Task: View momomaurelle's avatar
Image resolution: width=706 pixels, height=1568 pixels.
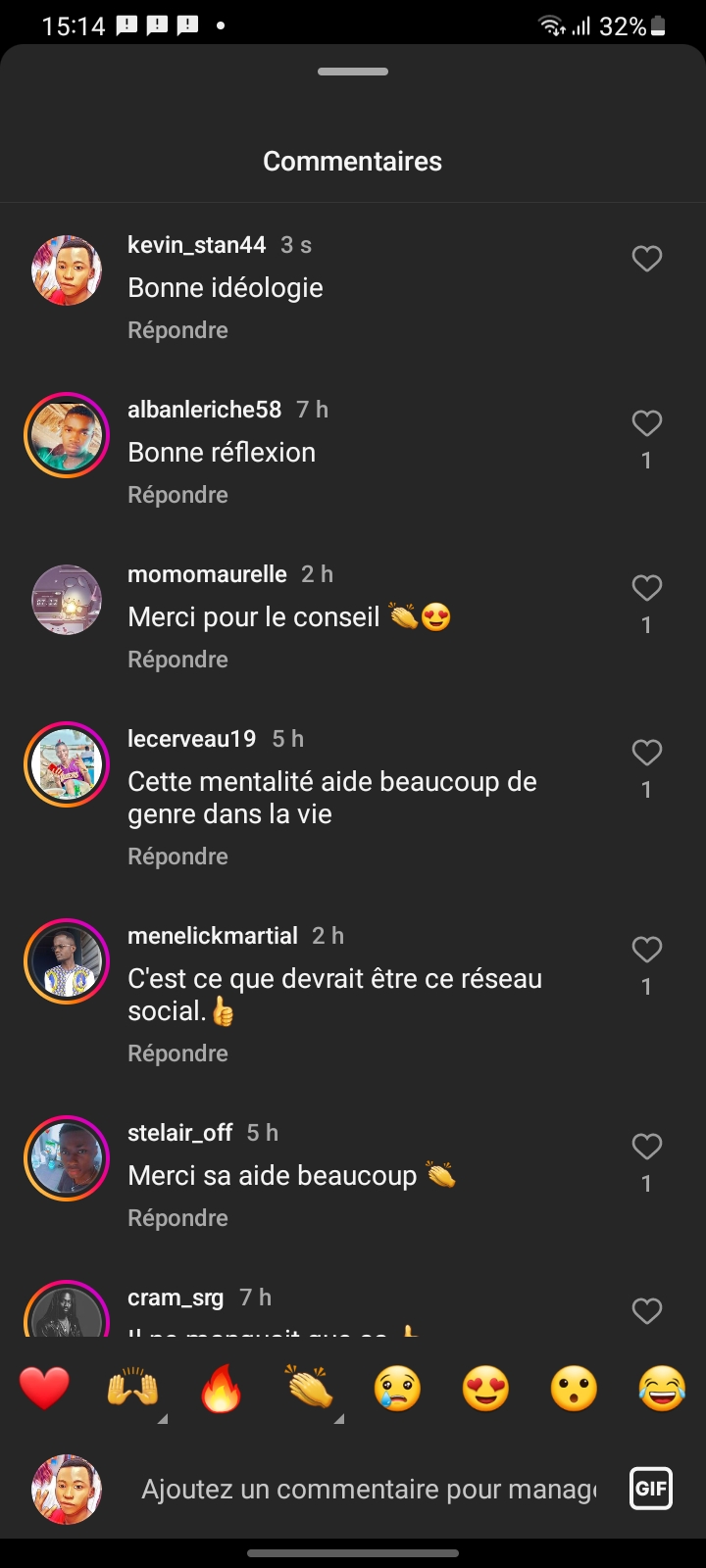Action: tap(67, 600)
